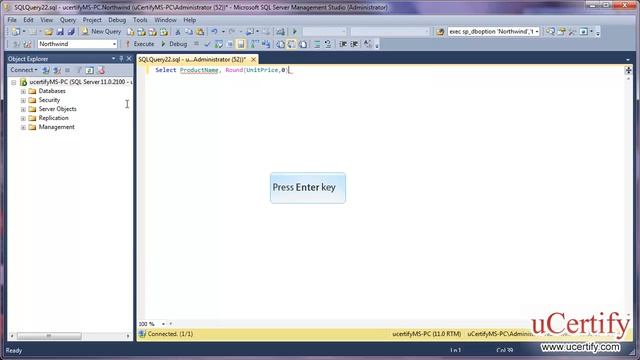Click the Activity Monitor icon in Object Explorer
The width and height of the screenshot is (640, 360).
tap(101, 70)
